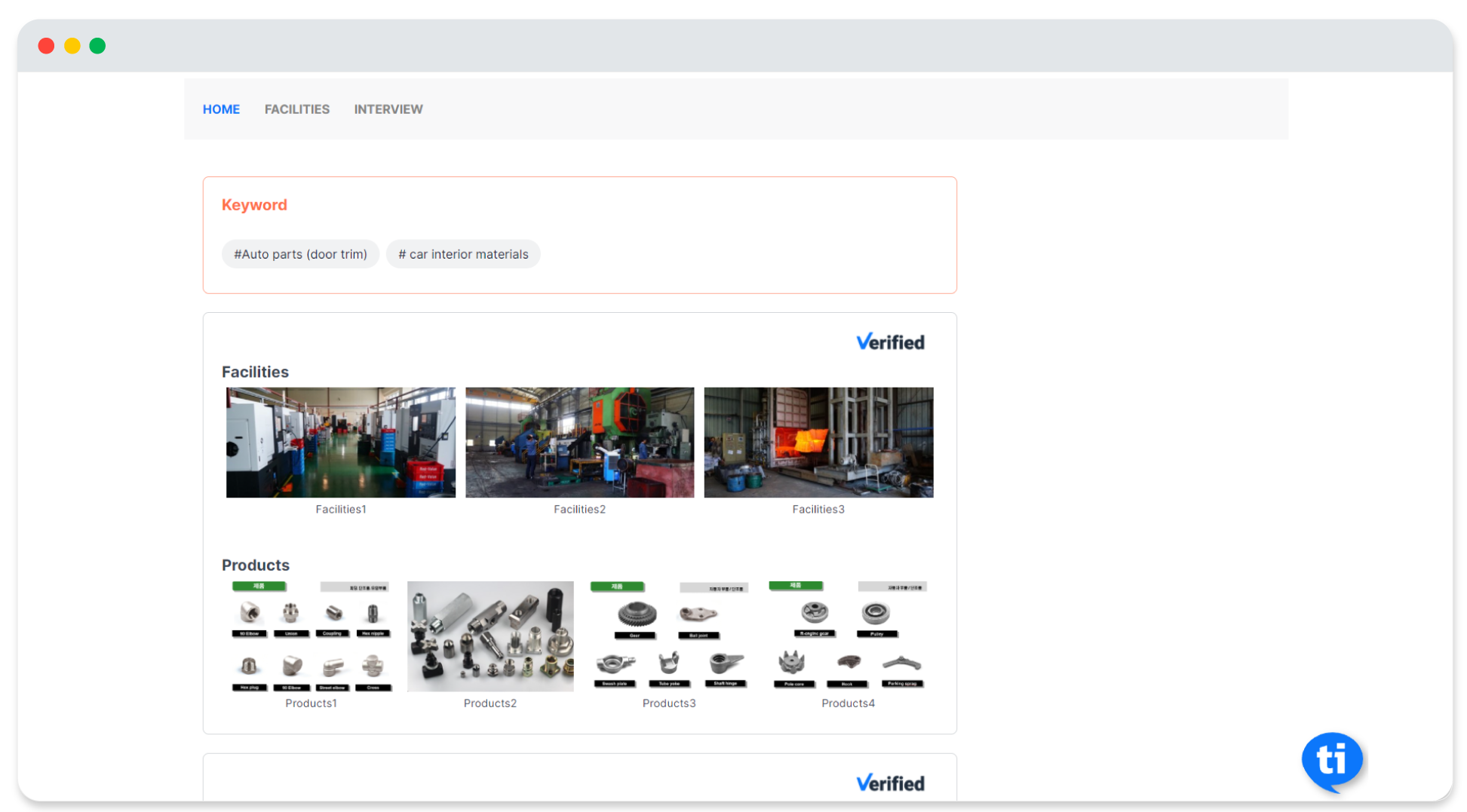Open the ti chat bubble icon
Image resolution: width=1467 pixels, height=812 pixels.
[1332, 760]
